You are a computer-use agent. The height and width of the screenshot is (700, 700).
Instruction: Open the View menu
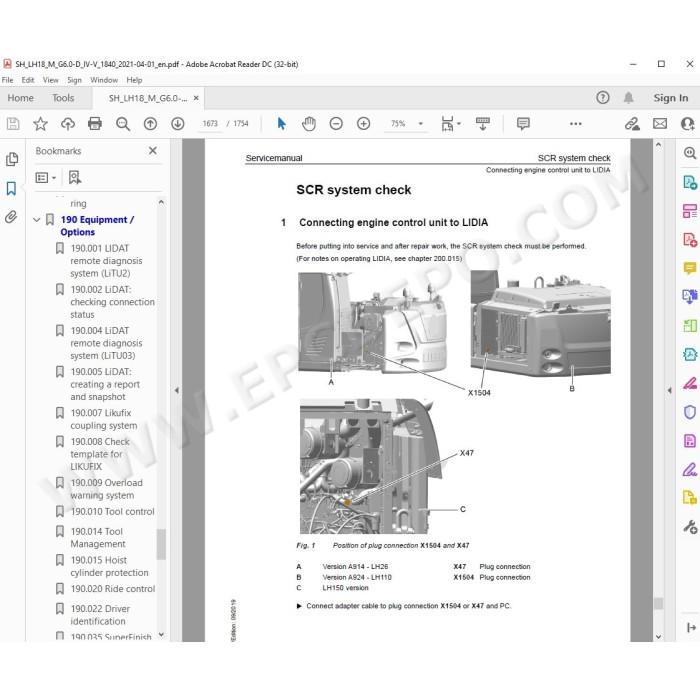(51, 80)
